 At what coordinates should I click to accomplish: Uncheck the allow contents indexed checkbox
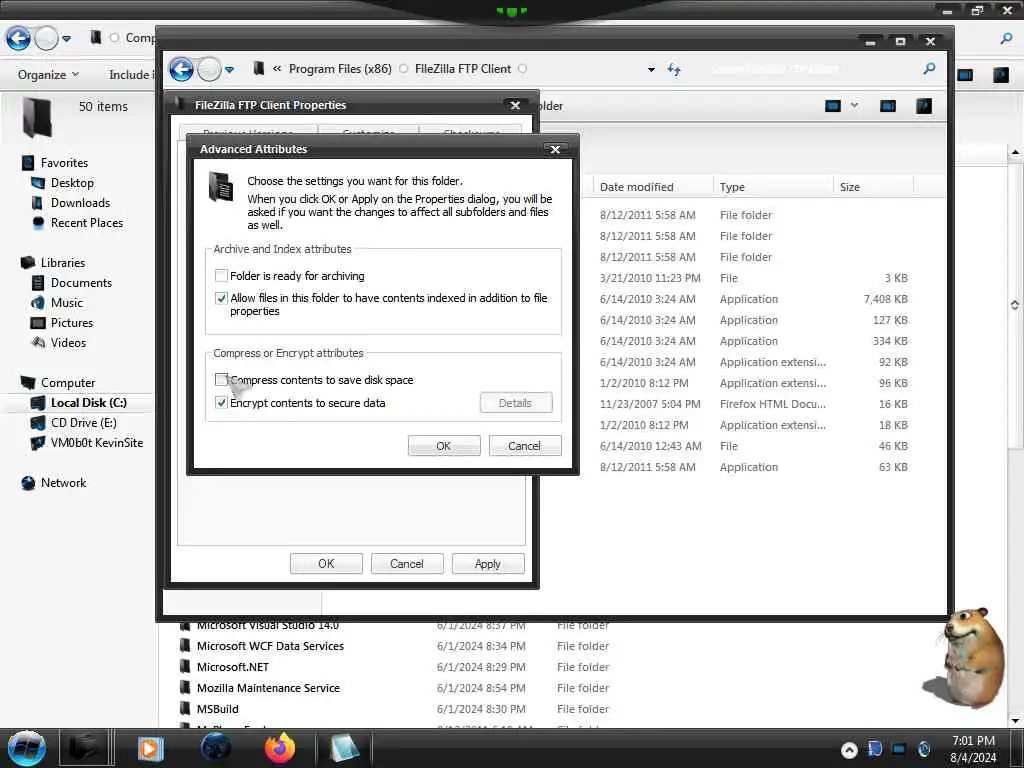pyautogui.click(x=221, y=298)
